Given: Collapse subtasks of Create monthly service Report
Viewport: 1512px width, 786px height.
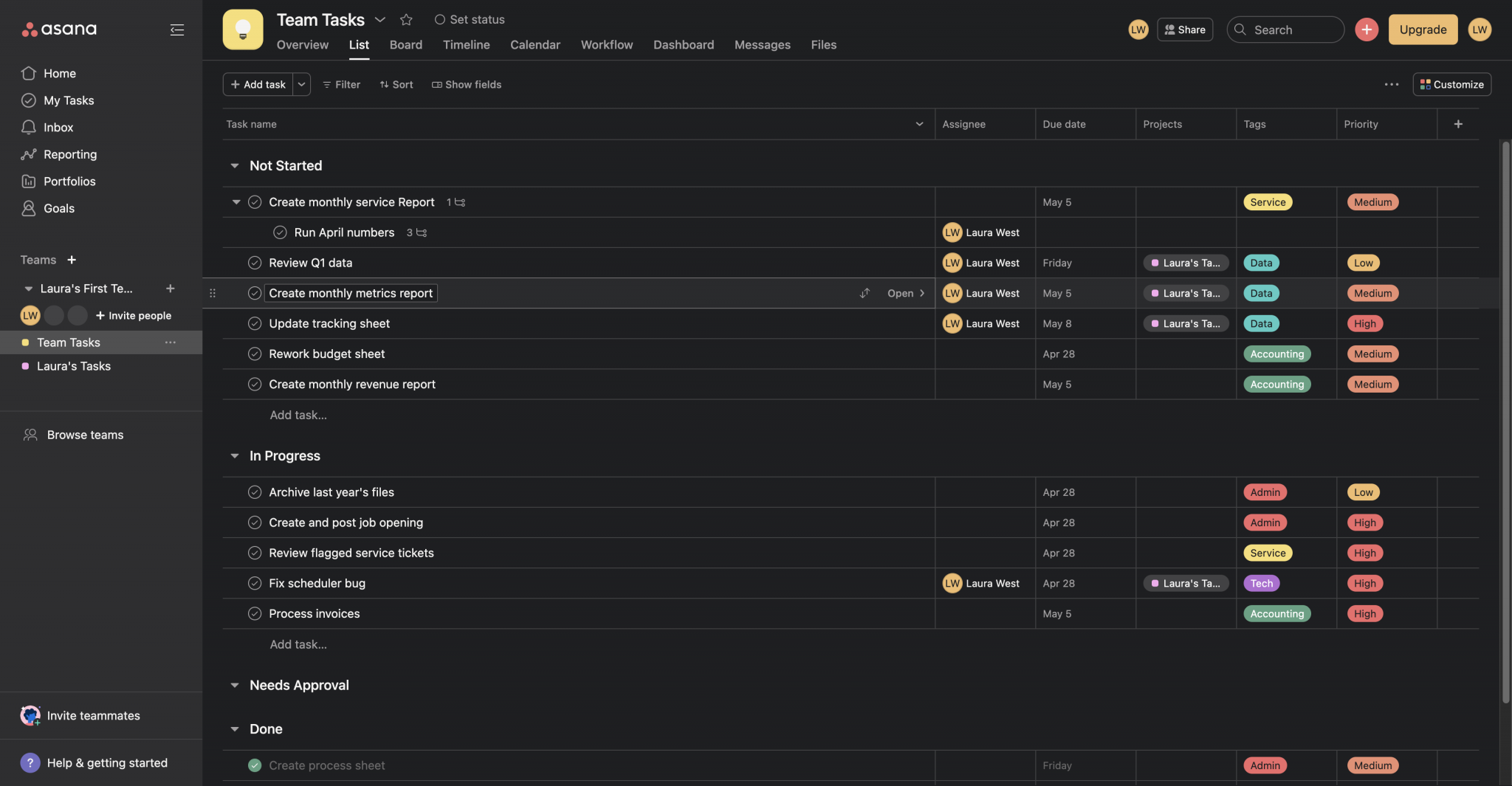Looking at the screenshot, I should point(236,201).
